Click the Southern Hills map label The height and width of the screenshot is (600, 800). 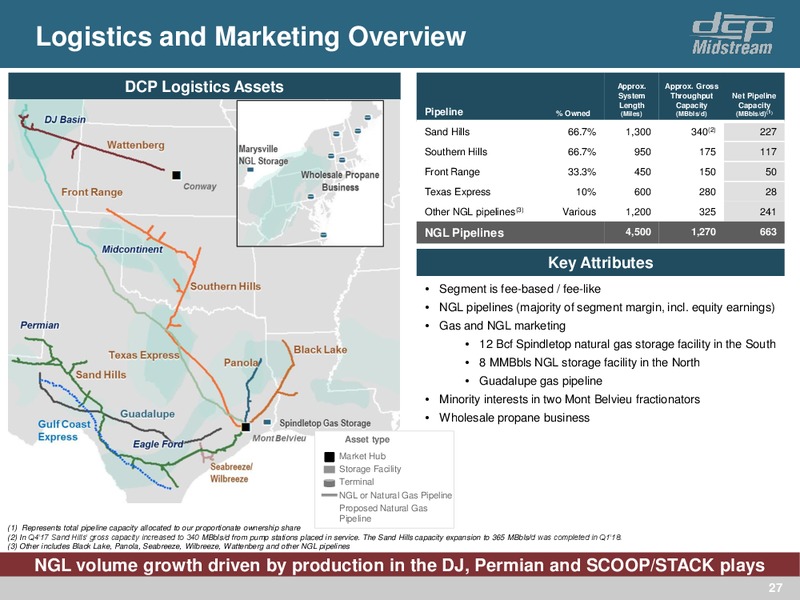coord(226,286)
